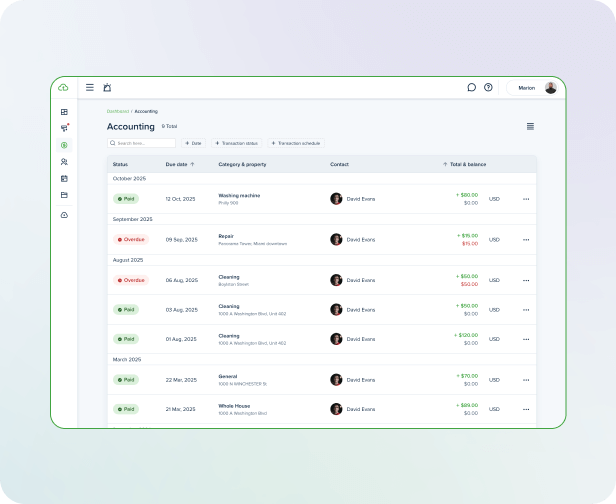This screenshot has height=504, width=616.
Task: Open the accounting dollar icon in sidebar
Action: coord(64,145)
